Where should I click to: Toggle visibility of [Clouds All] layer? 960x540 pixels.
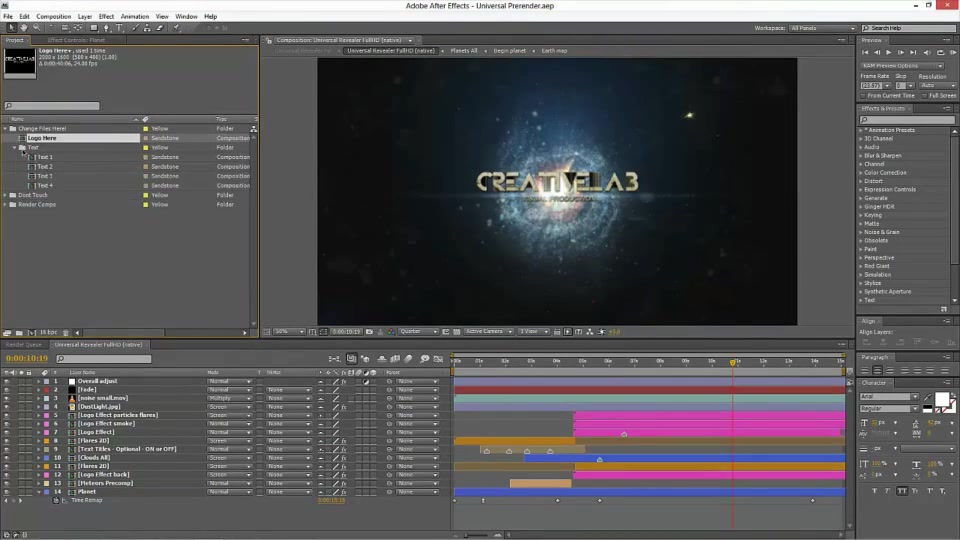[x=7, y=458]
